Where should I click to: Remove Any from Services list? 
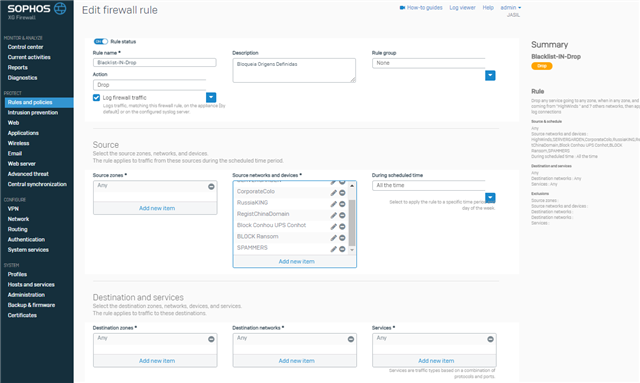[490, 339]
